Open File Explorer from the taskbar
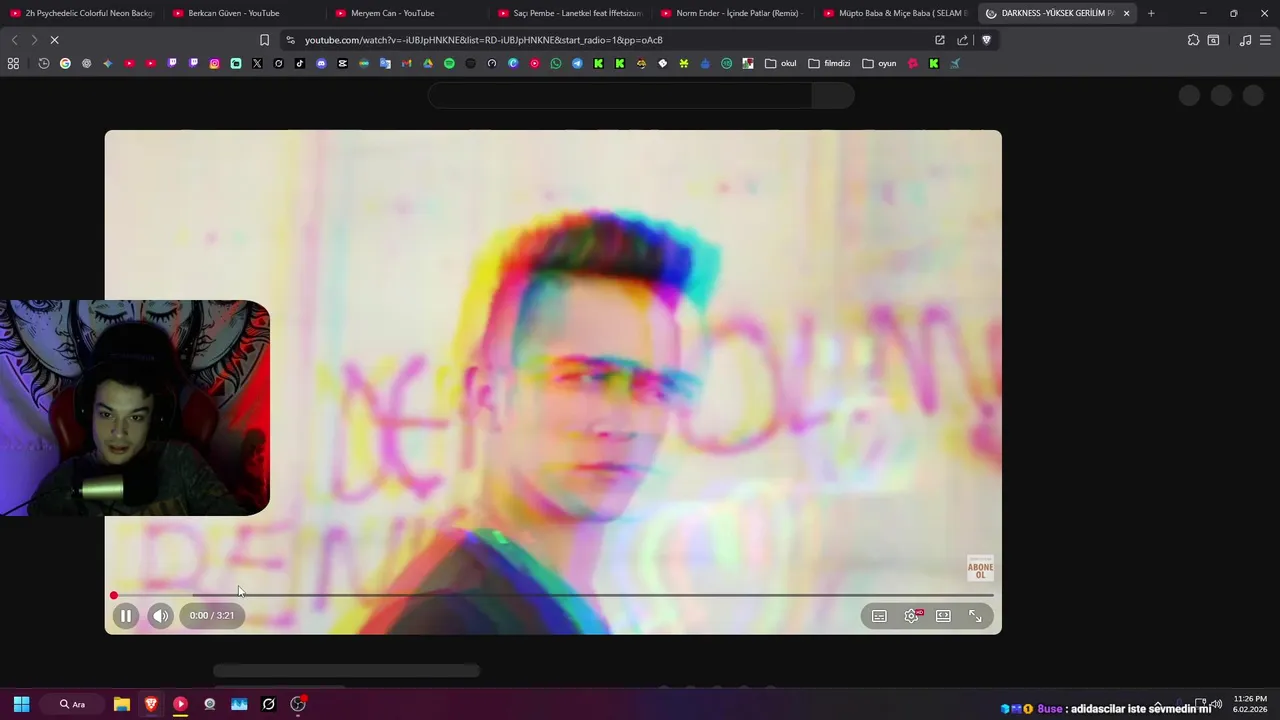This screenshot has height=720, width=1280. tap(122, 704)
